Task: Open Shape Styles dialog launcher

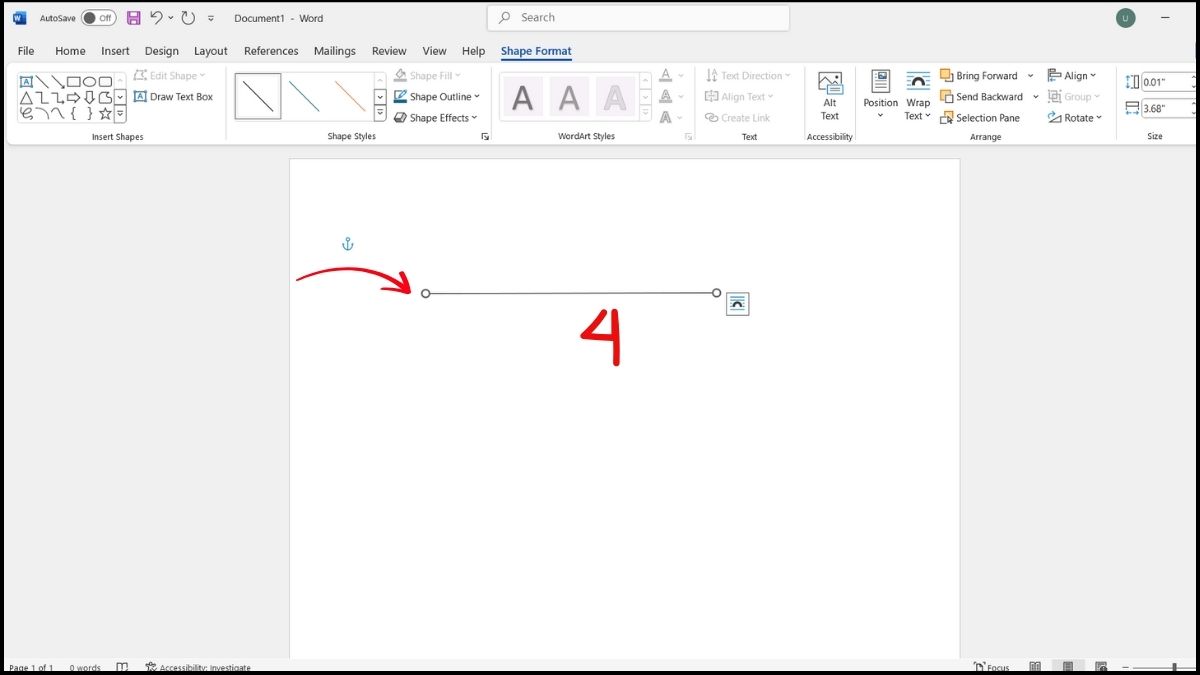Action: click(485, 136)
